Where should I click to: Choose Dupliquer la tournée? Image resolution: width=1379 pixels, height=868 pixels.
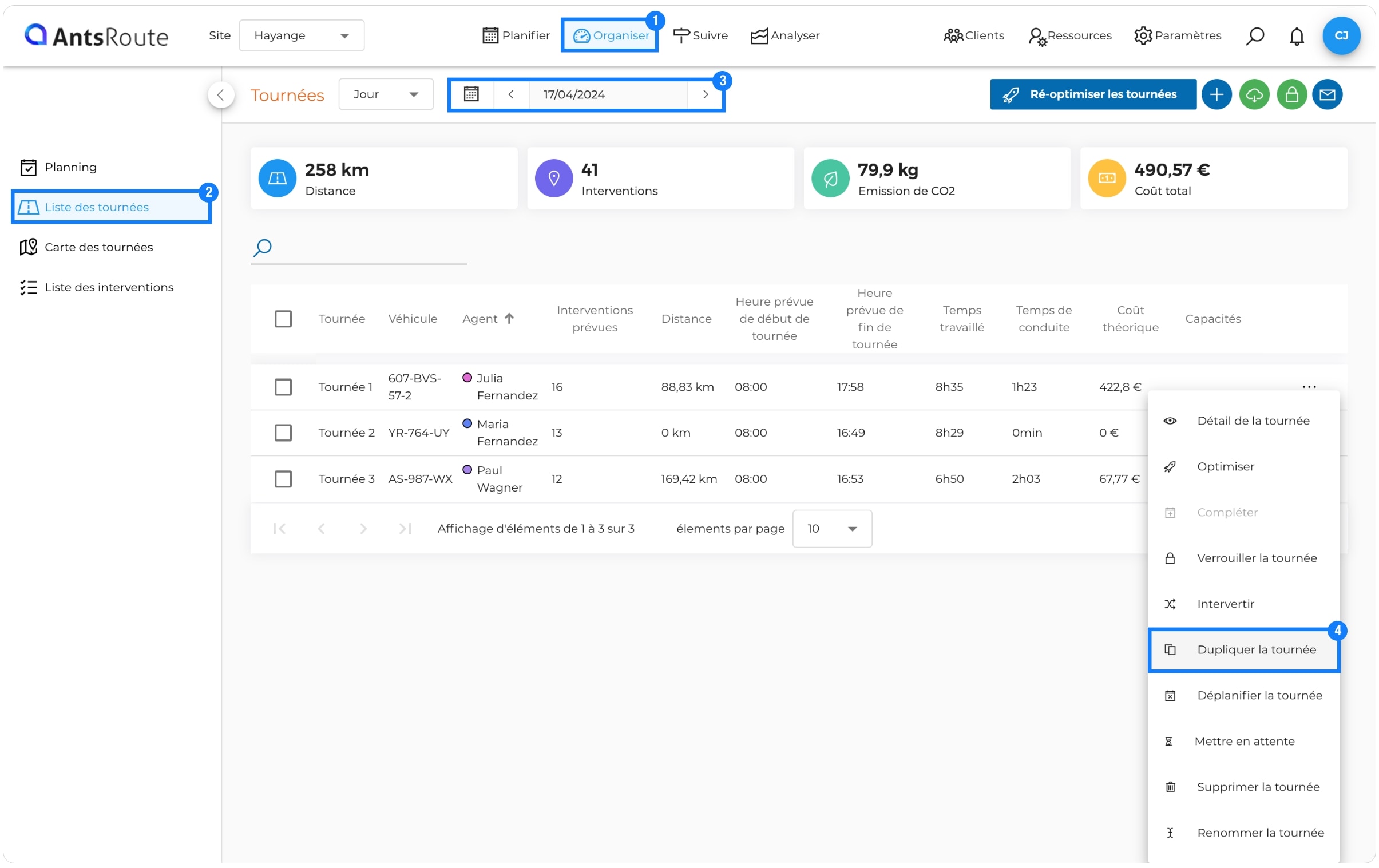point(1243,650)
